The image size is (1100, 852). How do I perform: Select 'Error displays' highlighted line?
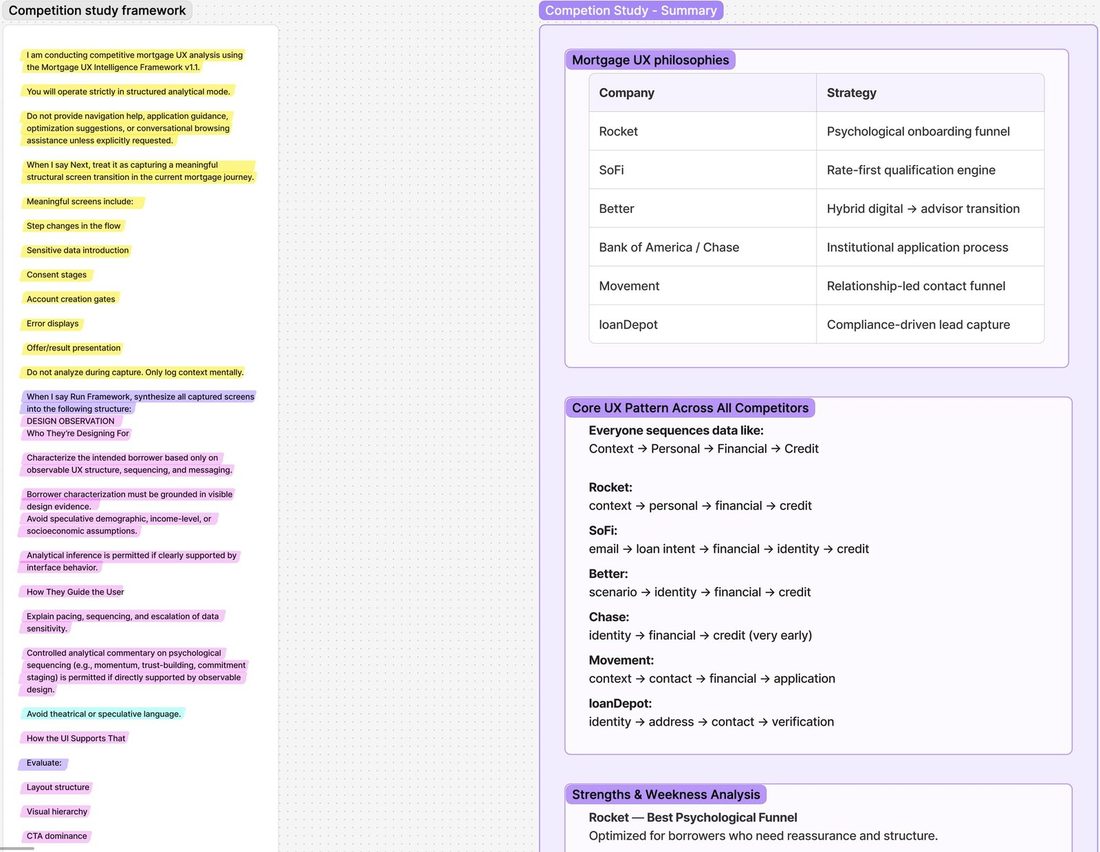pos(52,324)
